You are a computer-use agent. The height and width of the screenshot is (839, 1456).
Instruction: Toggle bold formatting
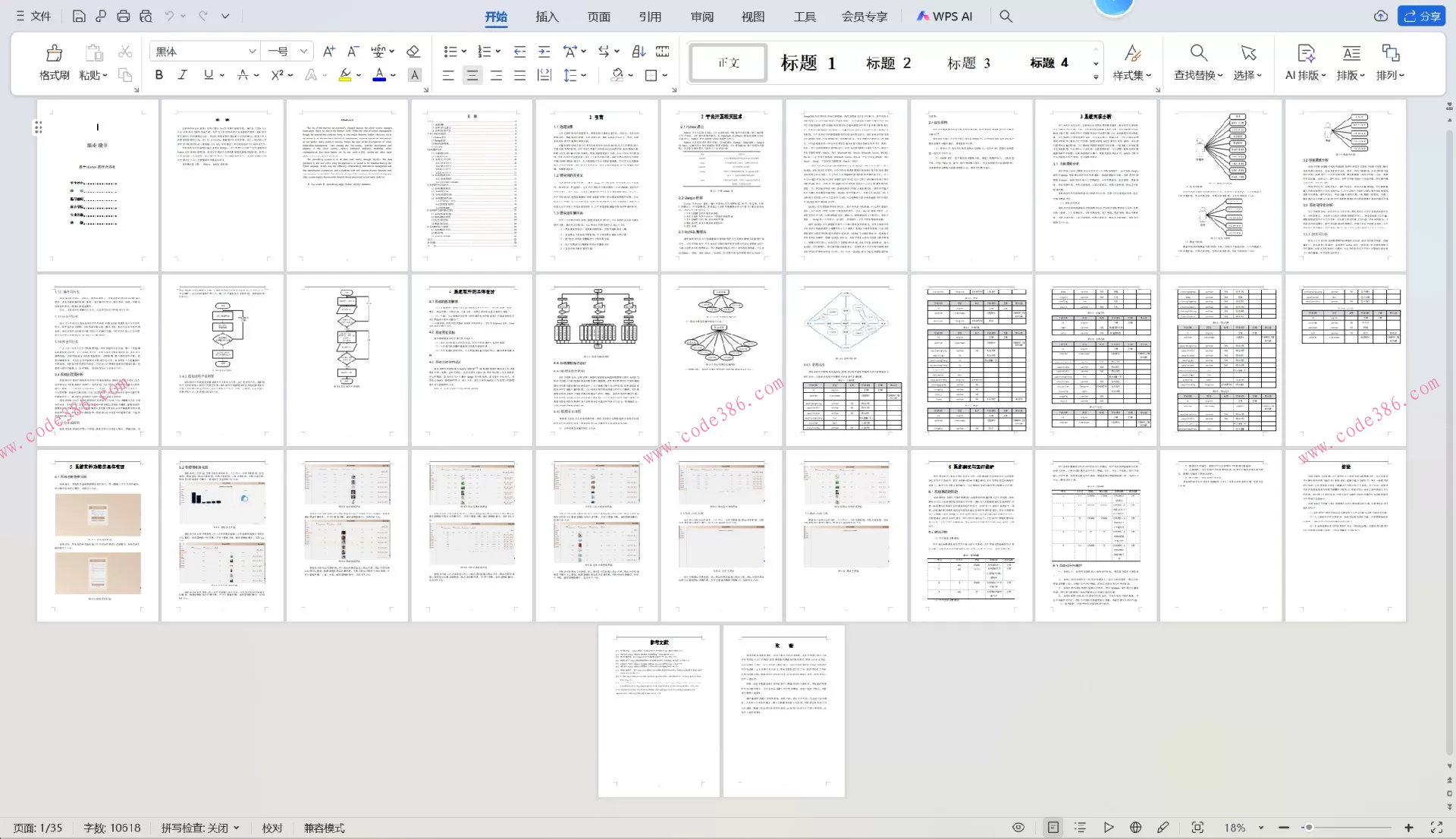click(x=158, y=75)
